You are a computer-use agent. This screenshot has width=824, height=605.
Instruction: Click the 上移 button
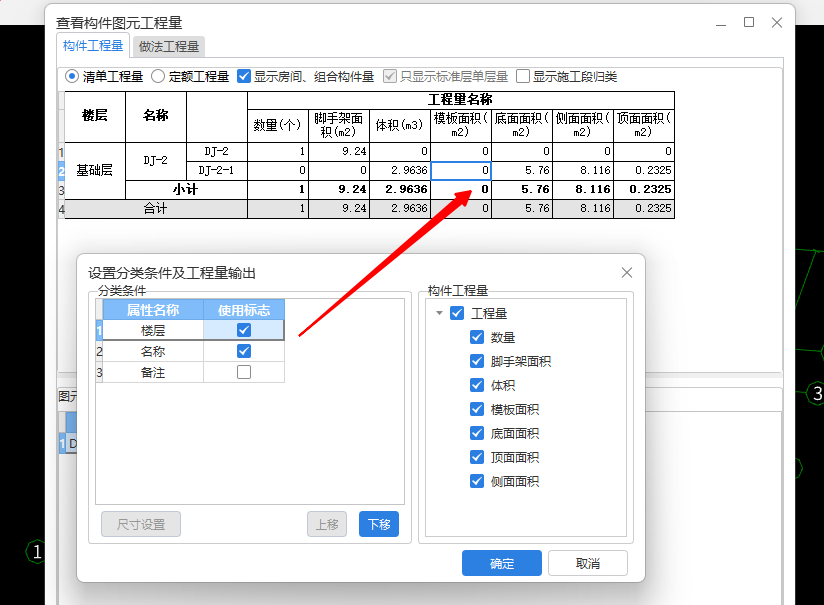point(327,524)
